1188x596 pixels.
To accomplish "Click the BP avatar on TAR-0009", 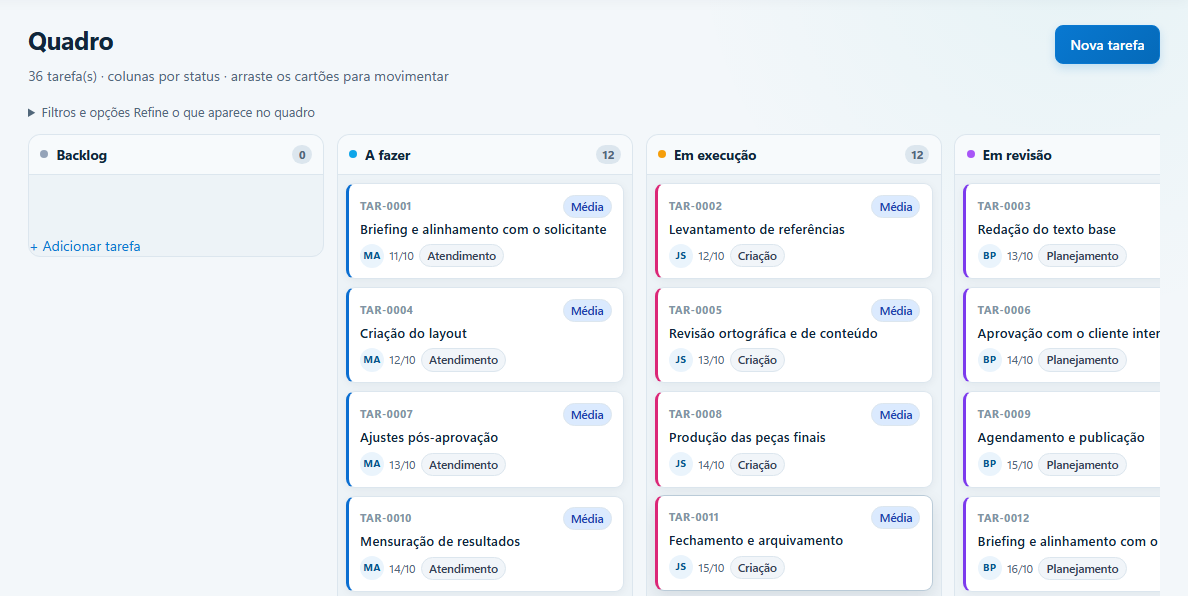I will [x=989, y=464].
